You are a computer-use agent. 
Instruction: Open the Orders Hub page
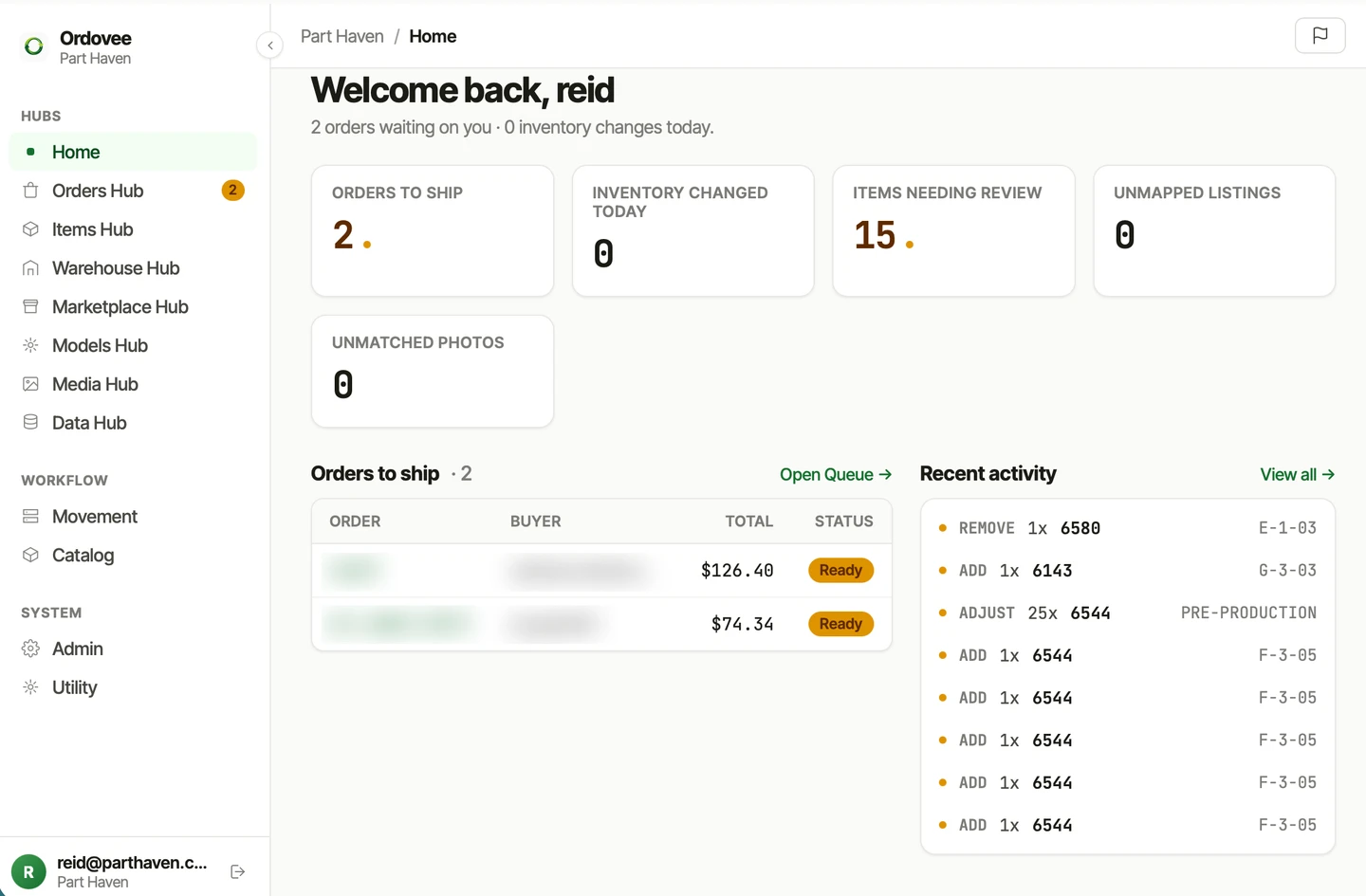pos(133,191)
